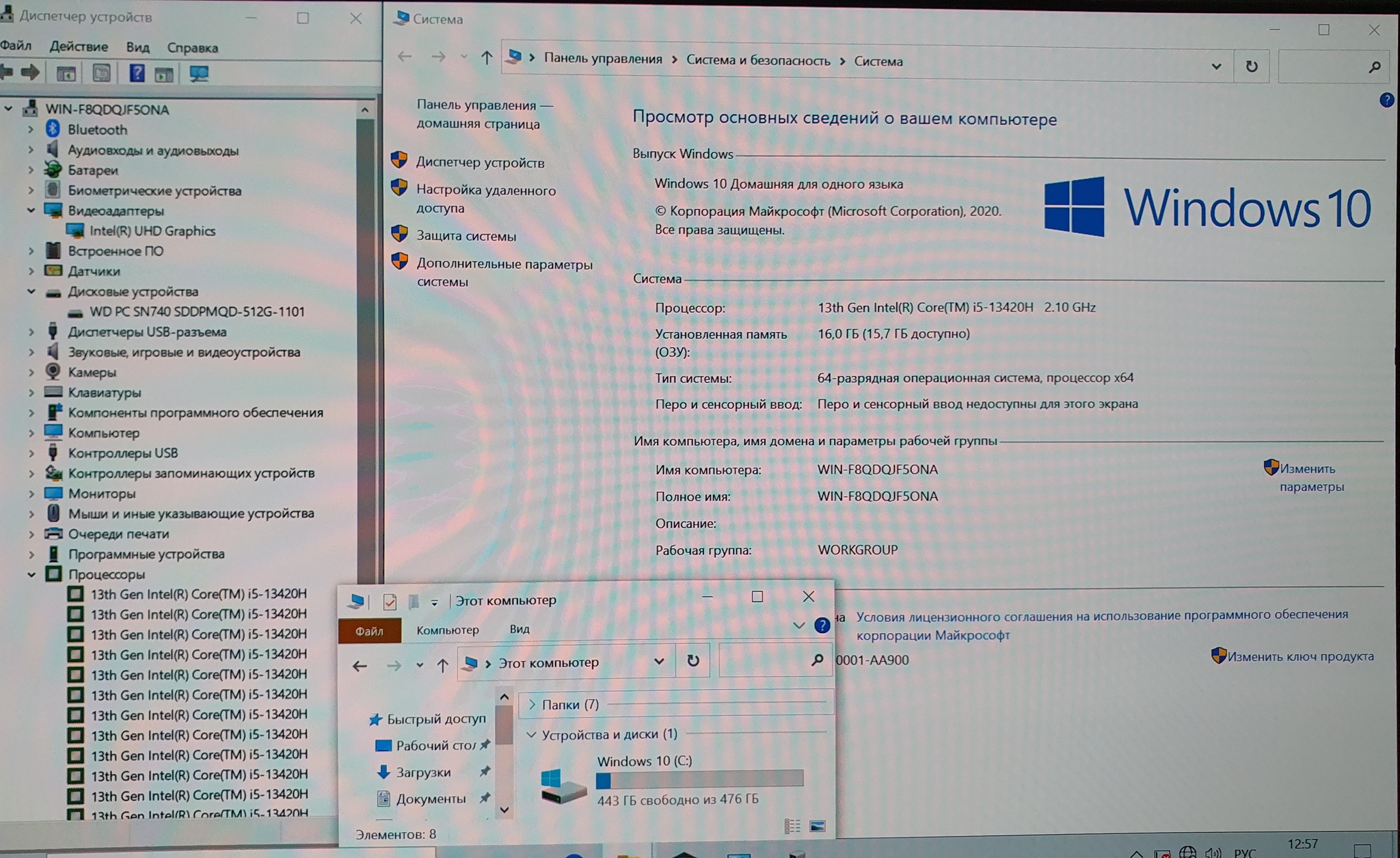
Task: Expand the Bluetooth device category
Action: tap(31, 129)
